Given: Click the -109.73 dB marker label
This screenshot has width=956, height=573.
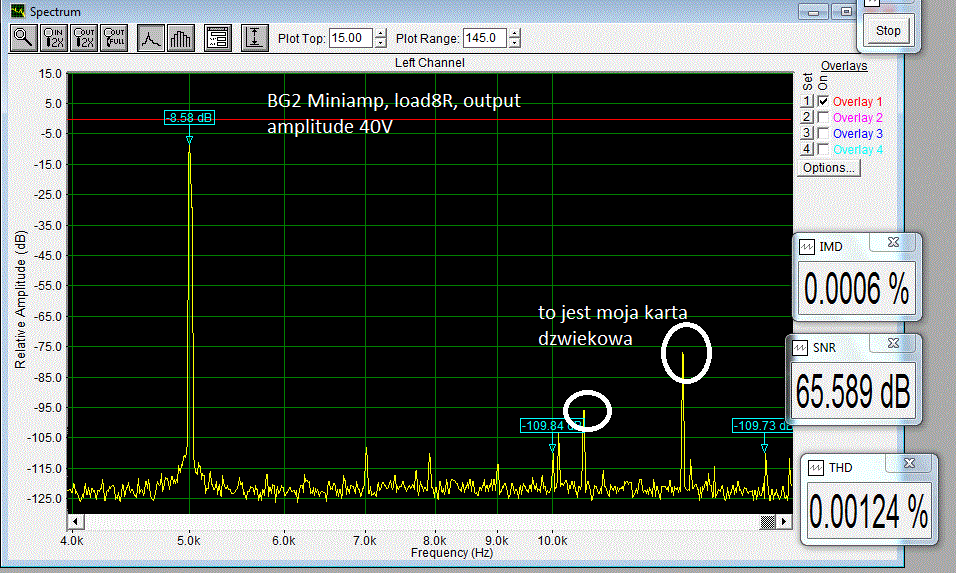Looking at the screenshot, I should coord(762,425).
